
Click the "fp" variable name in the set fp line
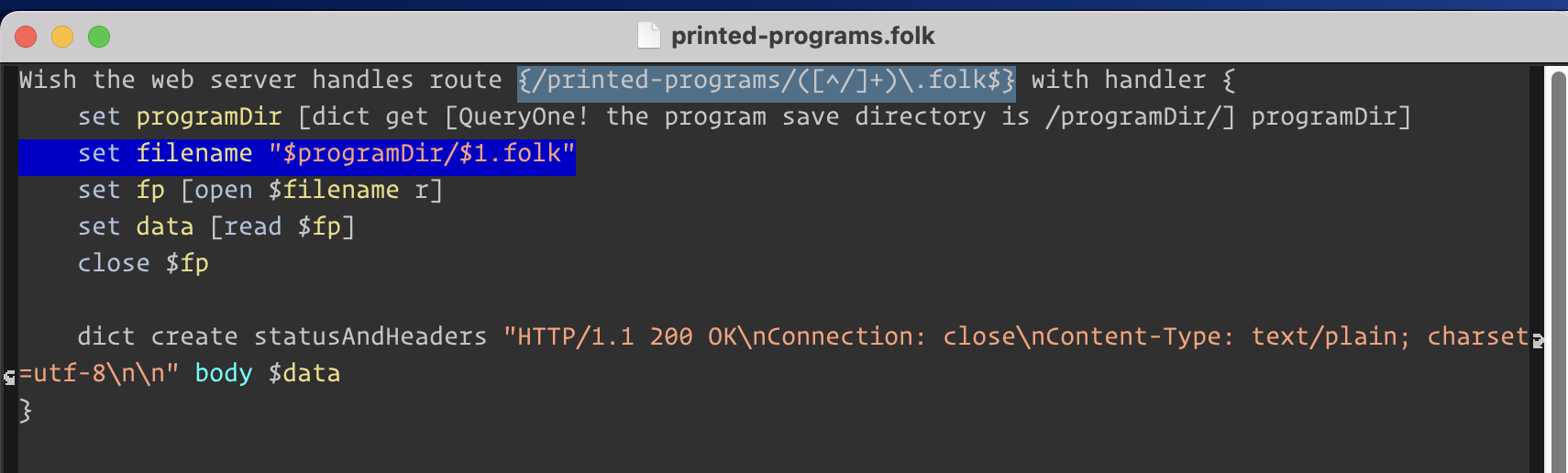click(150, 191)
